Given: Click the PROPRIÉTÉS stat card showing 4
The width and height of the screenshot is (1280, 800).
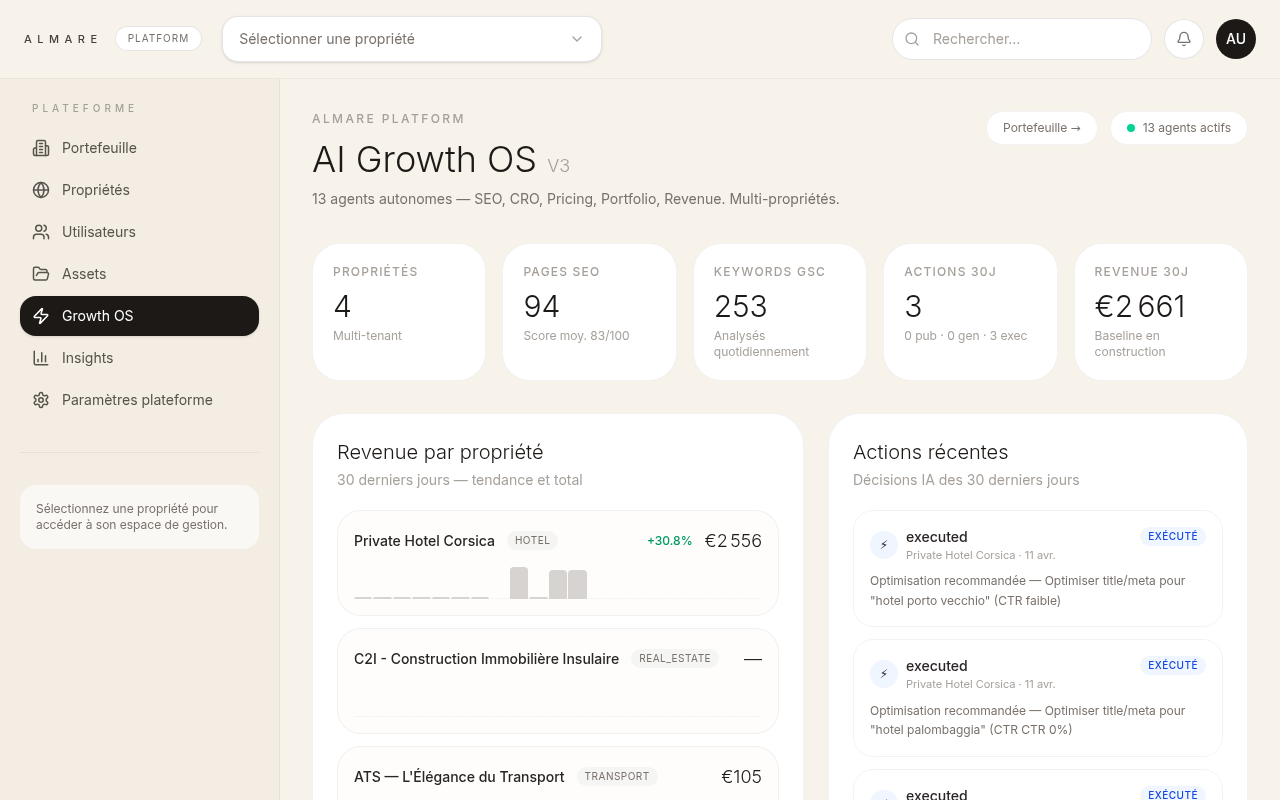Looking at the screenshot, I should coord(399,312).
